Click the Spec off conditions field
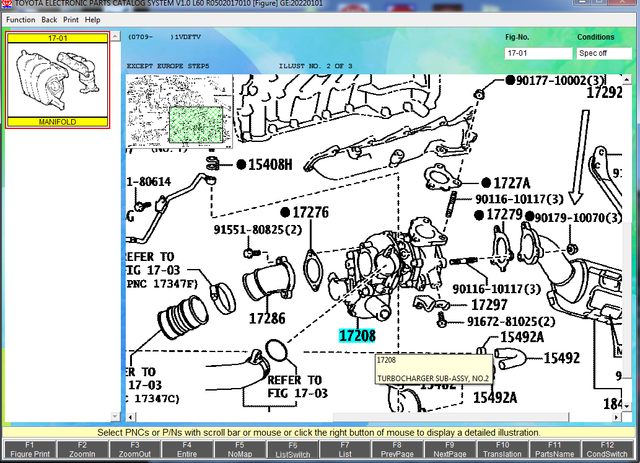Viewport: 640px width, 463px height. click(603, 53)
